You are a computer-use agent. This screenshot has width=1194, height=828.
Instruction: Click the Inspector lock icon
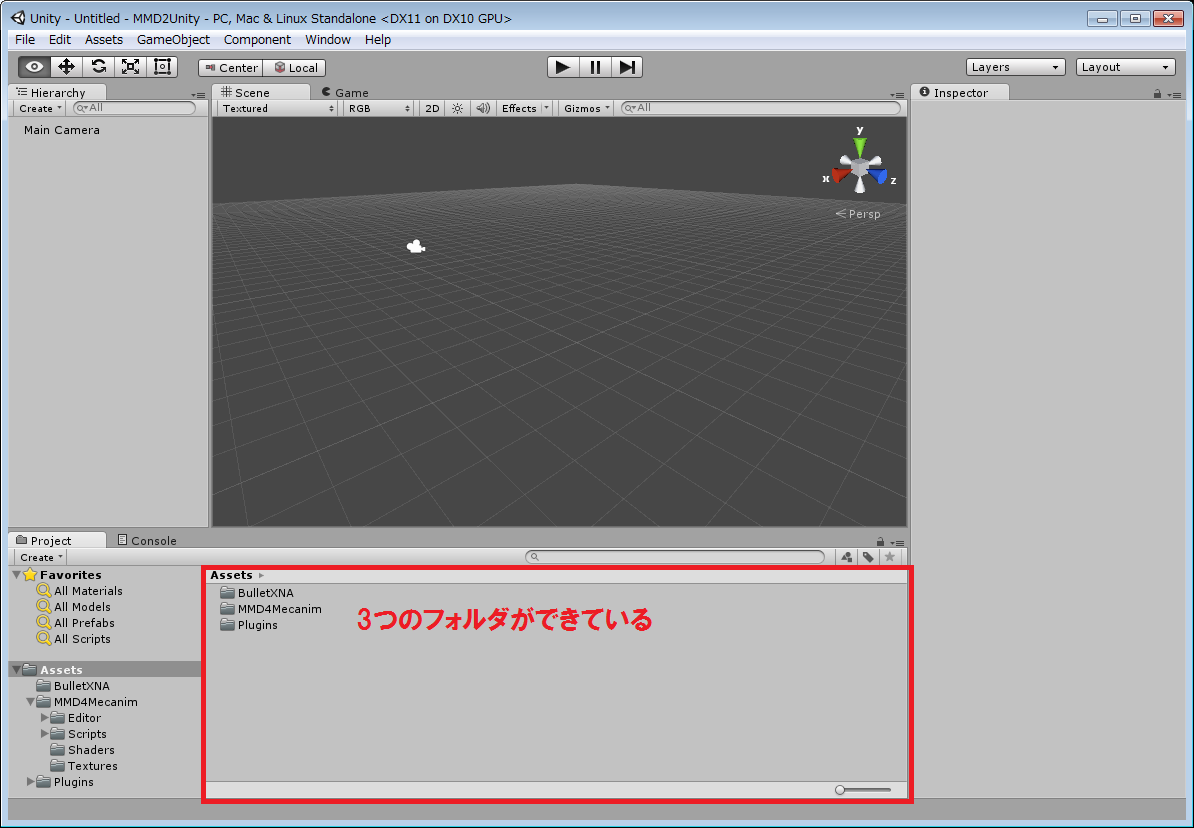tap(1157, 94)
